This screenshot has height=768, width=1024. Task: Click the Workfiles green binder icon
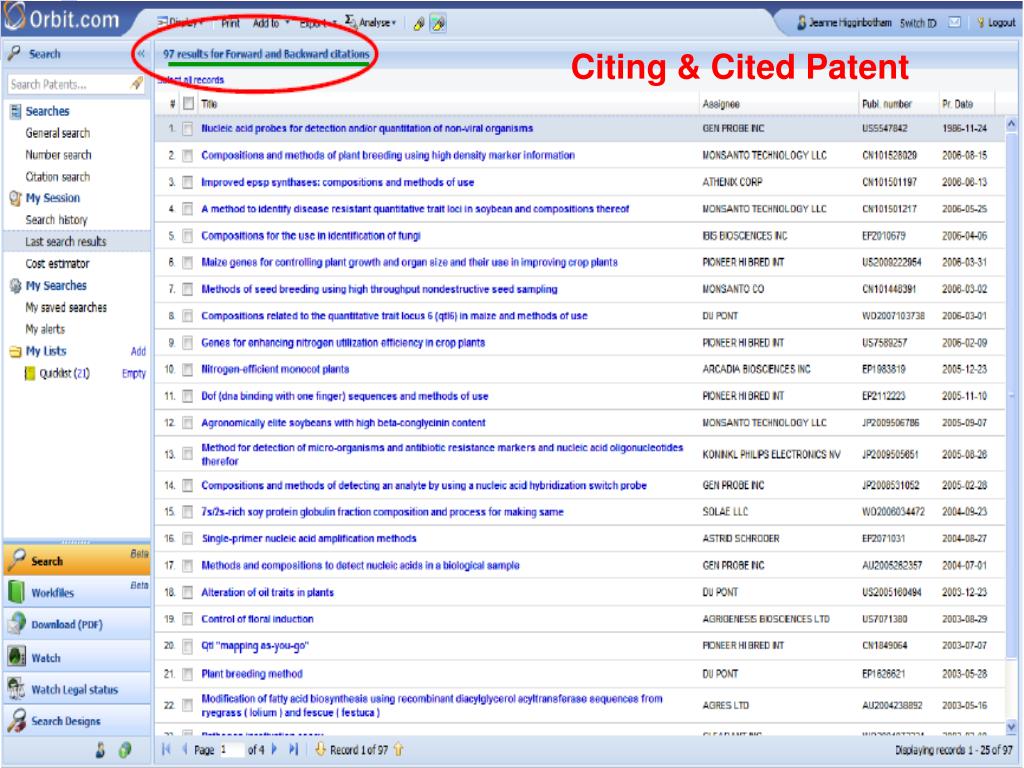(x=16, y=592)
